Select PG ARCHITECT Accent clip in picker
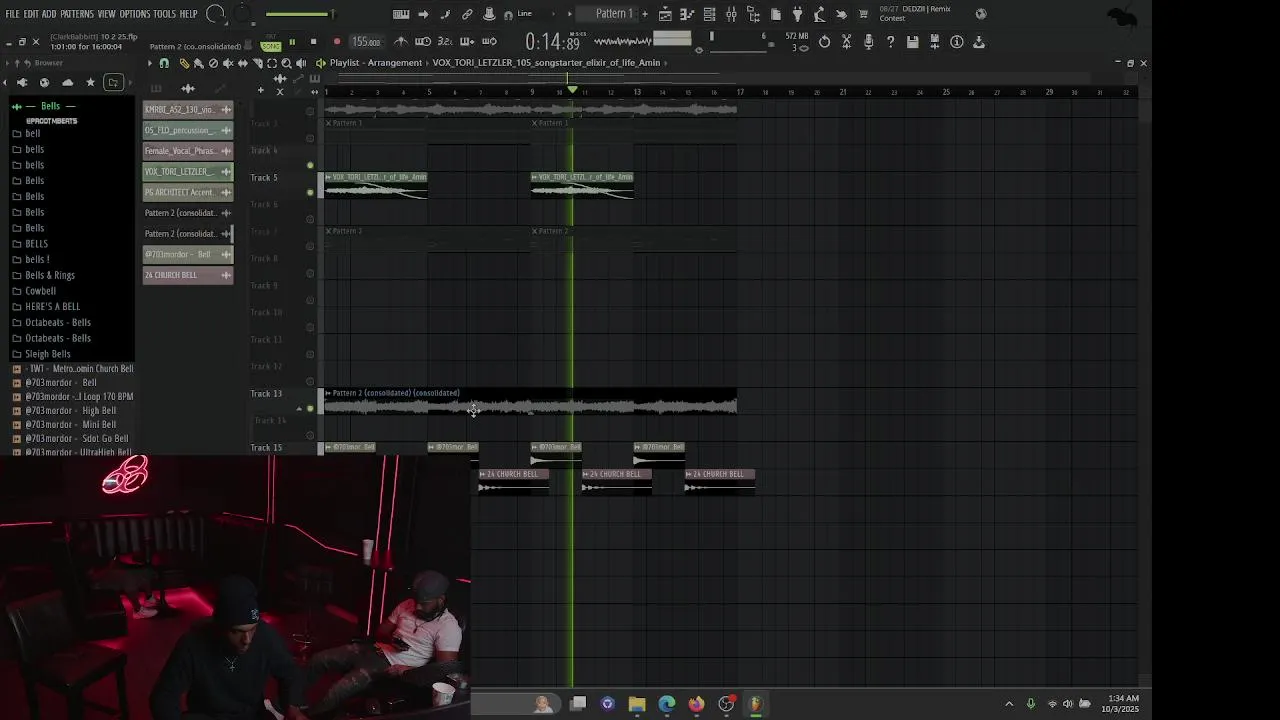 coord(188,192)
